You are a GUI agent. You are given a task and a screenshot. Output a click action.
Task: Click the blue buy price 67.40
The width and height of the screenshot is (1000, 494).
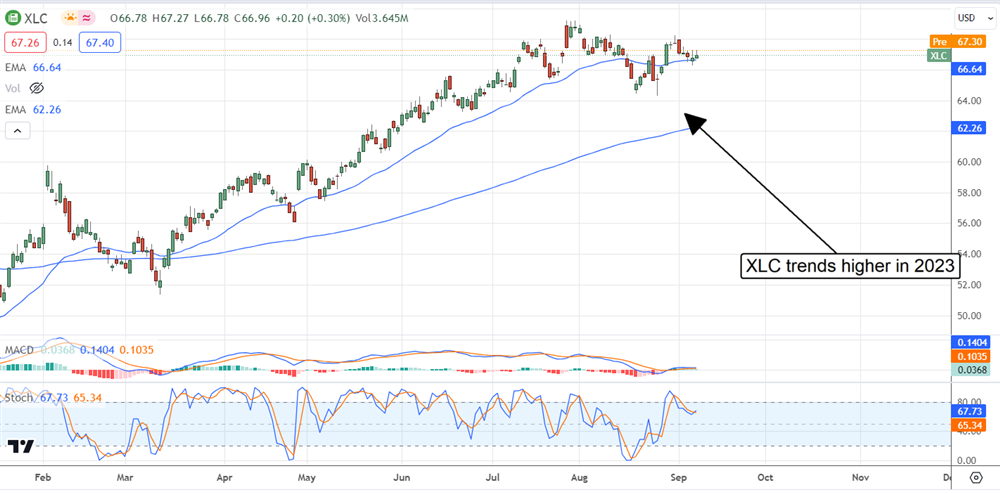pos(98,43)
